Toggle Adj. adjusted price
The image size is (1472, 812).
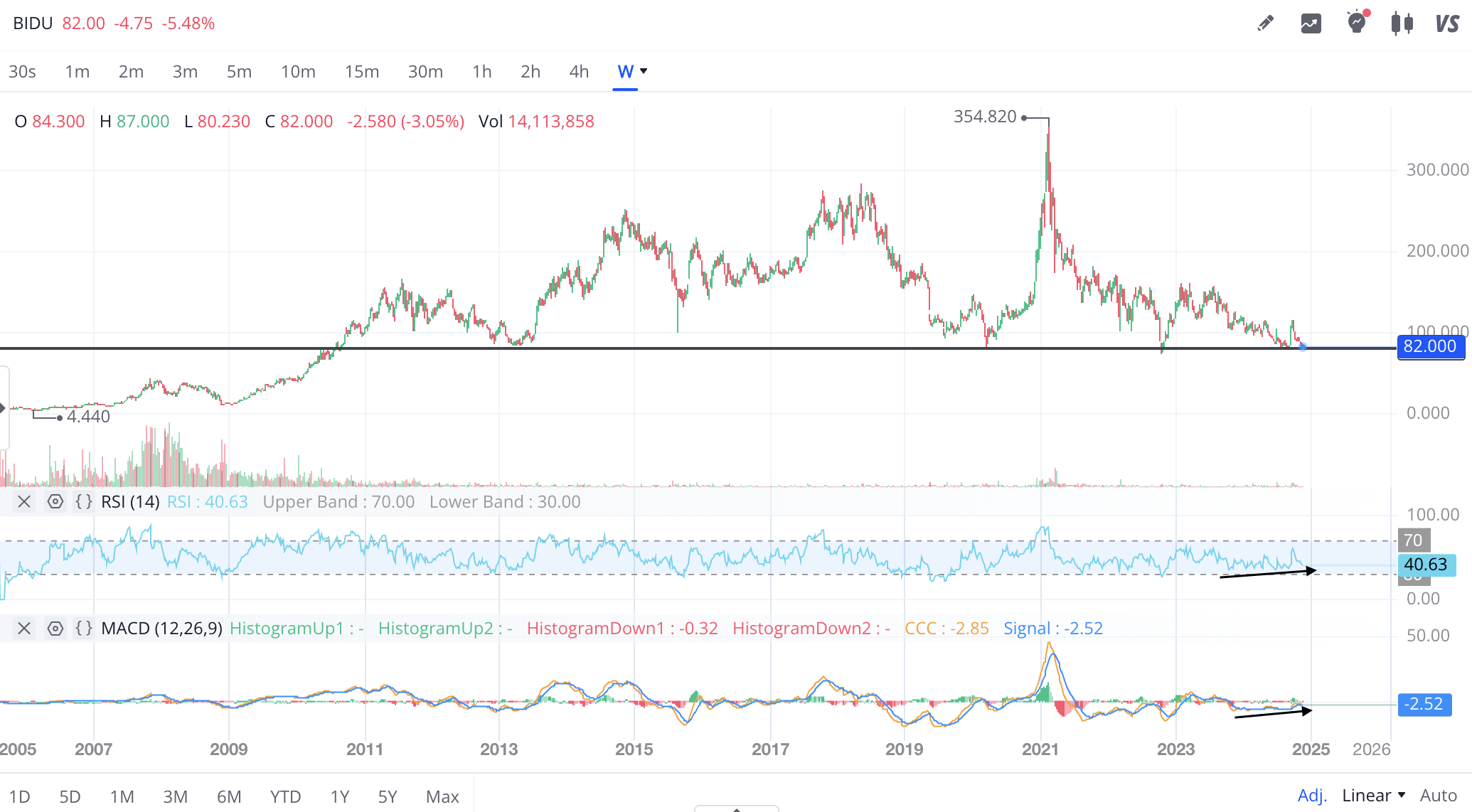[1312, 795]
